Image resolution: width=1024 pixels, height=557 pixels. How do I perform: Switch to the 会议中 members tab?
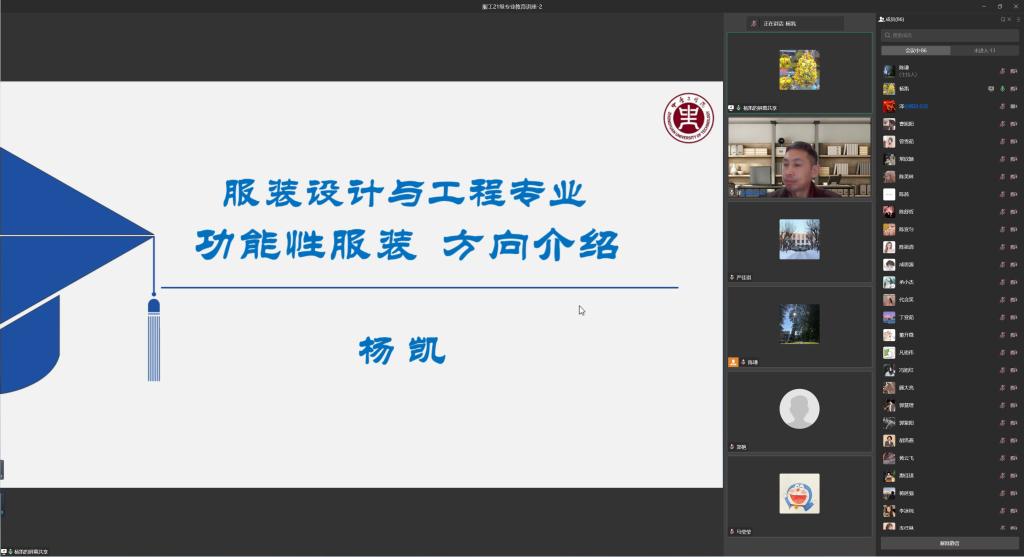coord(916,50)
